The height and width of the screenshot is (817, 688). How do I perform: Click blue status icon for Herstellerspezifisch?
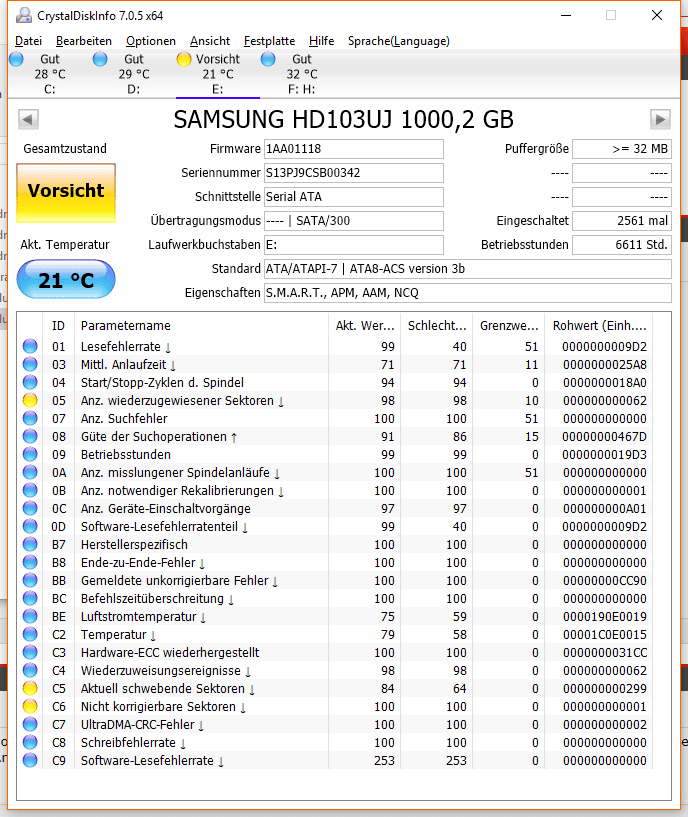(x=30, y=544)
